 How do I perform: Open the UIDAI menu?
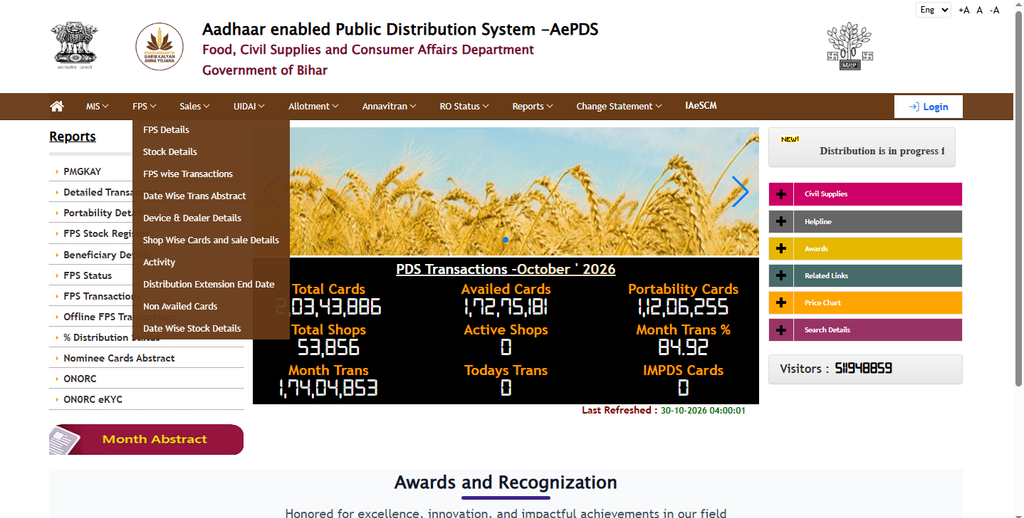click(x=249, y=106)
